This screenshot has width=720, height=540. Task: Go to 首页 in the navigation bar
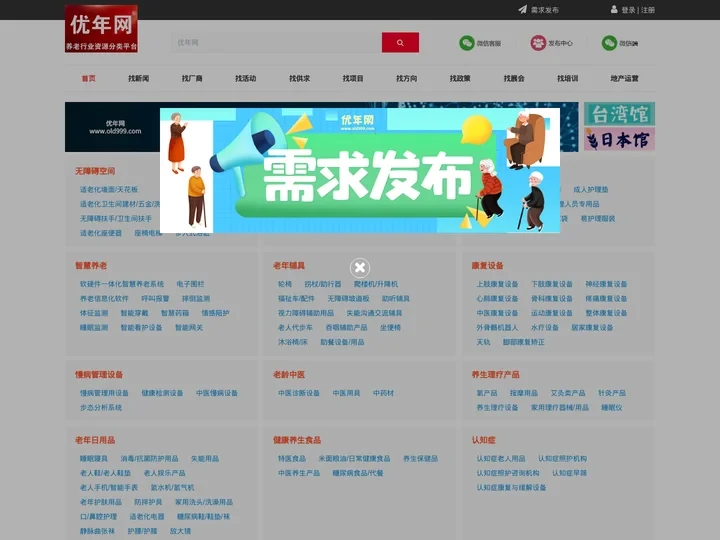pyautogui.click(x=89, y=79)
